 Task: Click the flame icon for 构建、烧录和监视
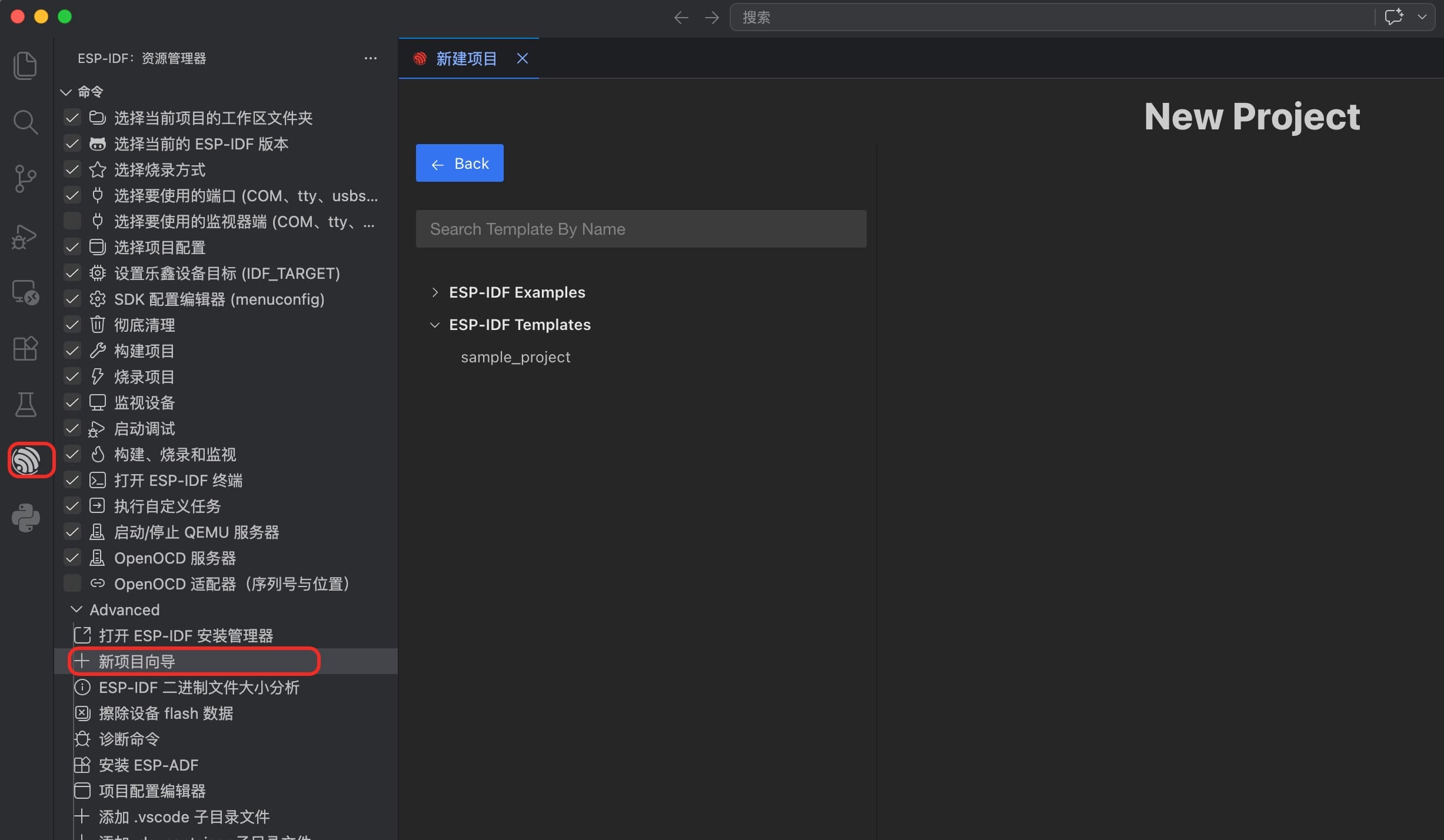[97, 454]
